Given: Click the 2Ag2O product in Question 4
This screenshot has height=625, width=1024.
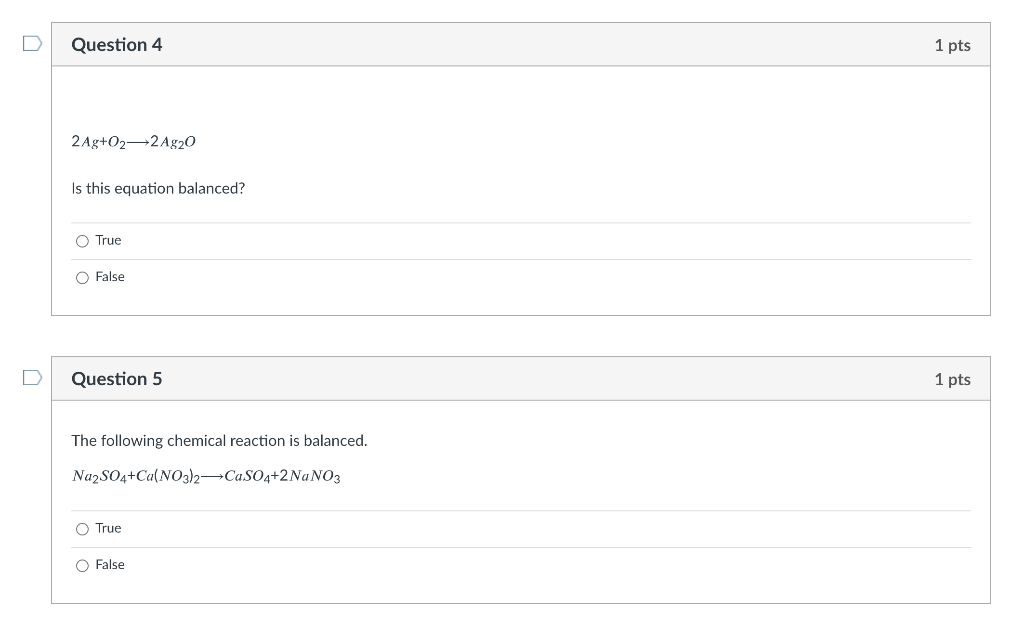Looking at the screenshot, I should tap(172, 142).
